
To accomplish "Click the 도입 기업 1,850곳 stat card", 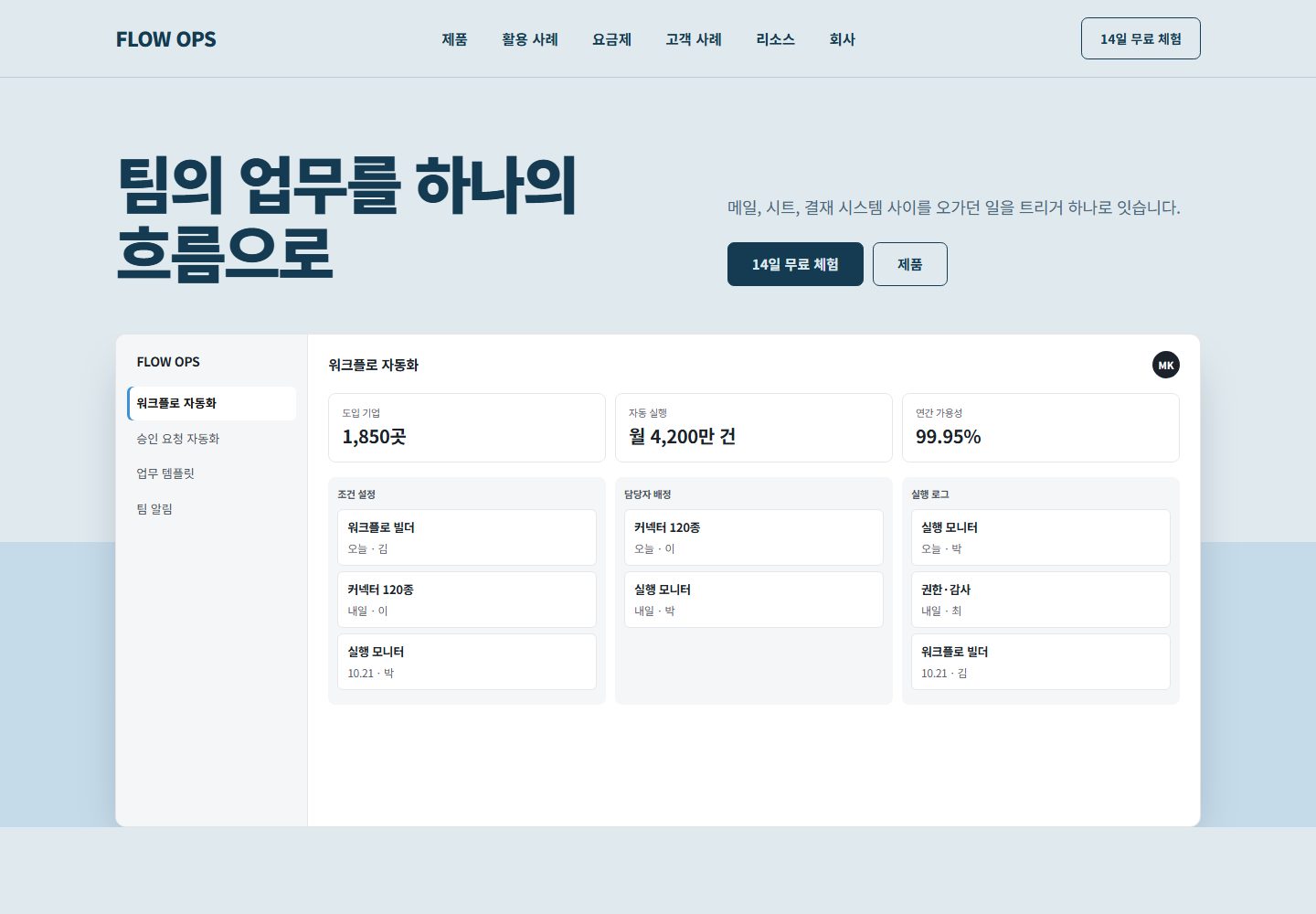I will (467, 428).
